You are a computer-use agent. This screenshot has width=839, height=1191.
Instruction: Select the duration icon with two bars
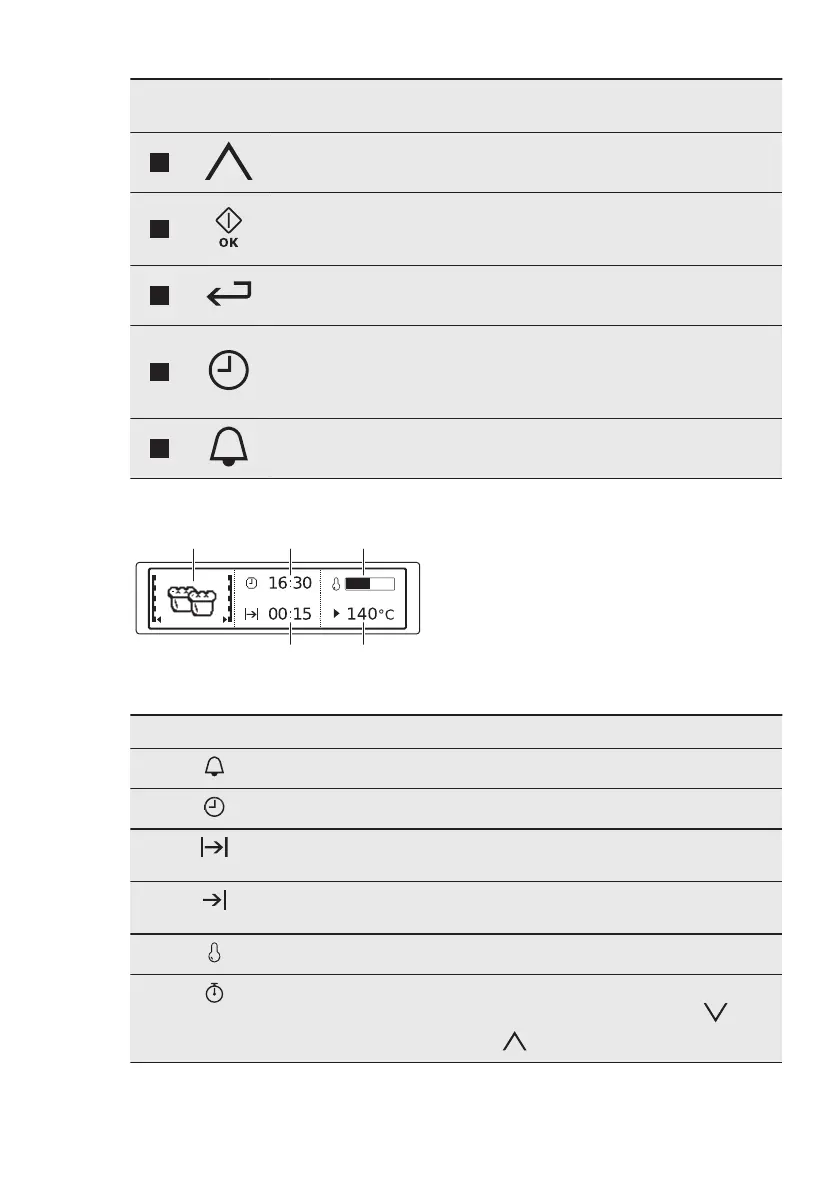215,849
